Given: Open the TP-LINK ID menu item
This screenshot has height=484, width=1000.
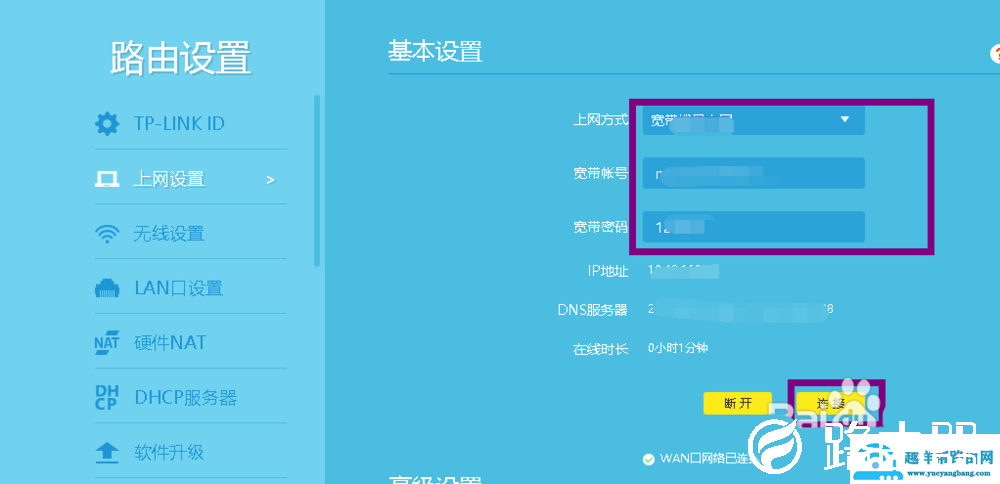Looking at the screenshot, I should (x=191, y=123).
